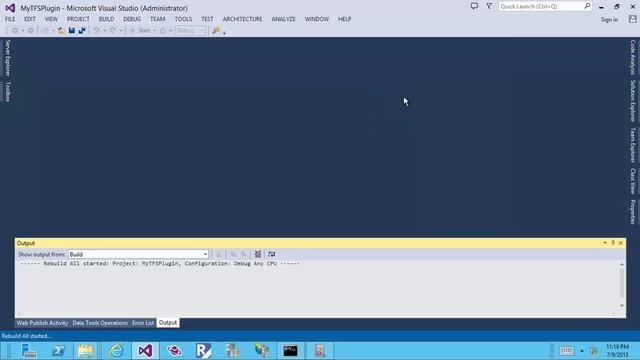
Task: Open the FILE menu
Action: 10,19
